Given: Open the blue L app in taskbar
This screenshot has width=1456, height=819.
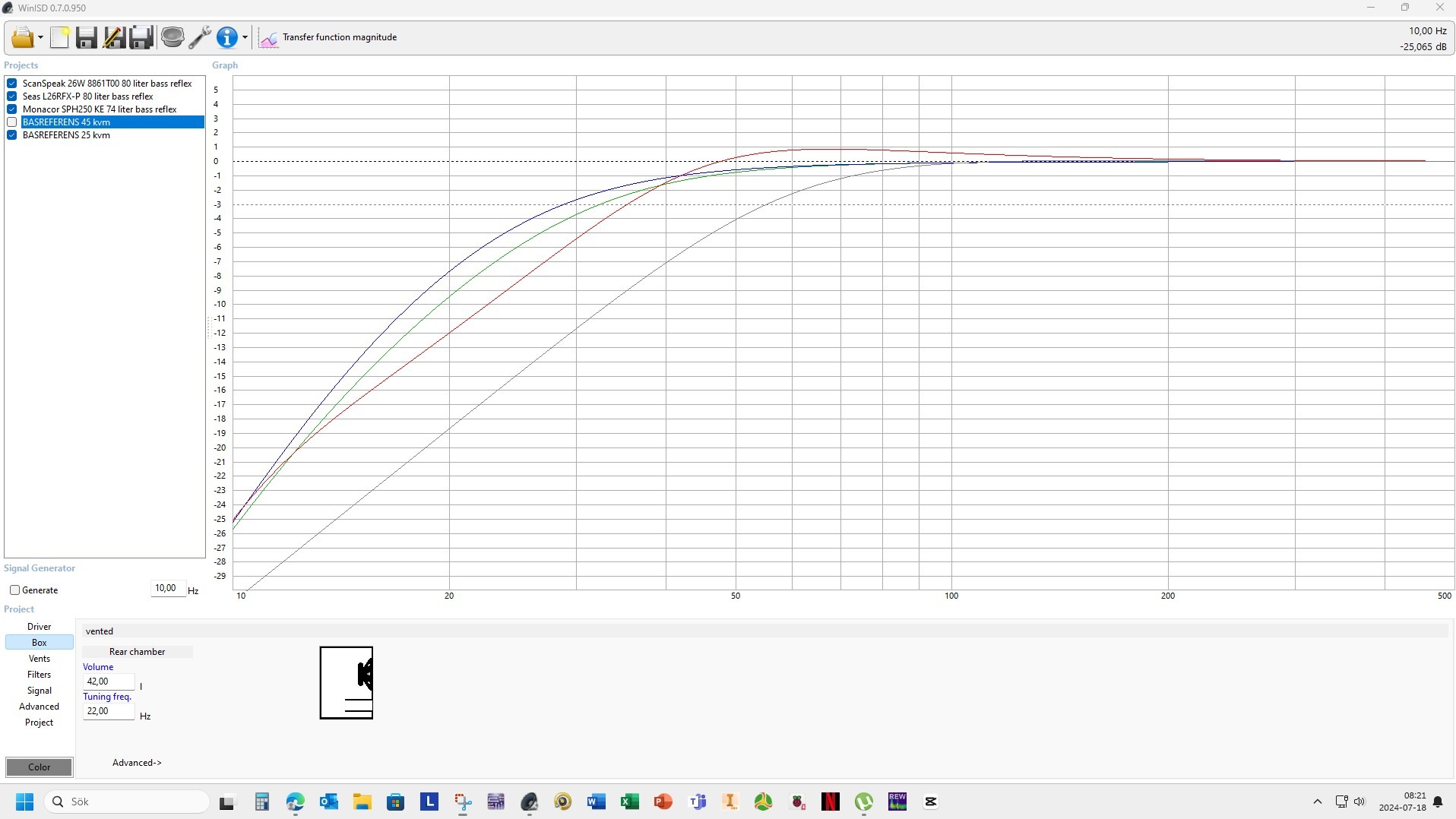Looking at the screenshot, I should (x=429, y=801).
